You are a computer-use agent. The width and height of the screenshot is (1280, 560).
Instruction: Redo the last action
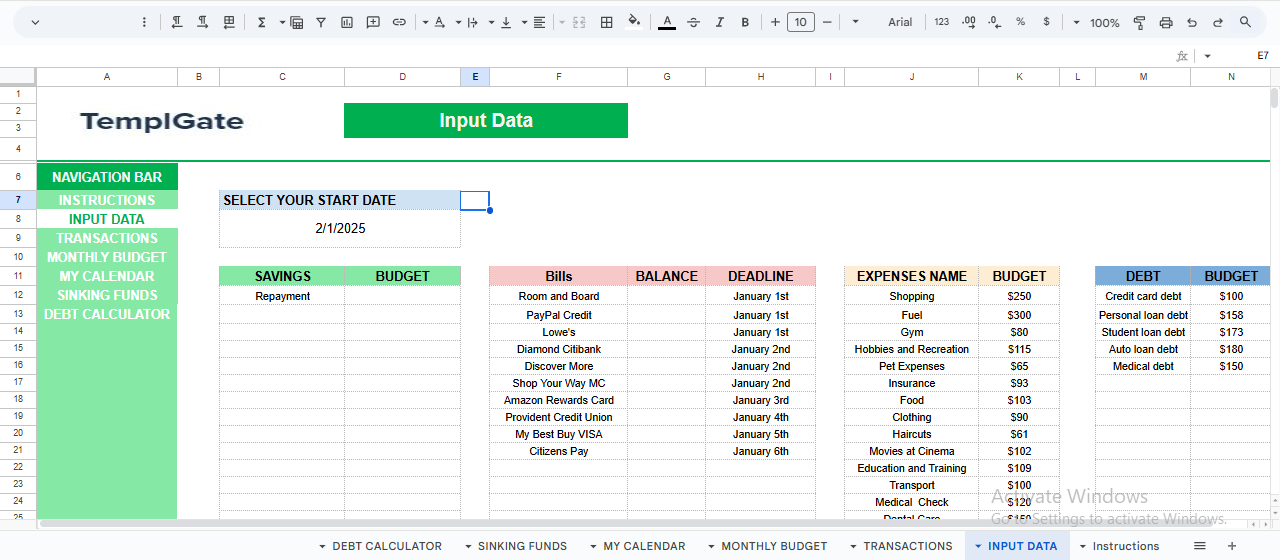(1217, 22)
